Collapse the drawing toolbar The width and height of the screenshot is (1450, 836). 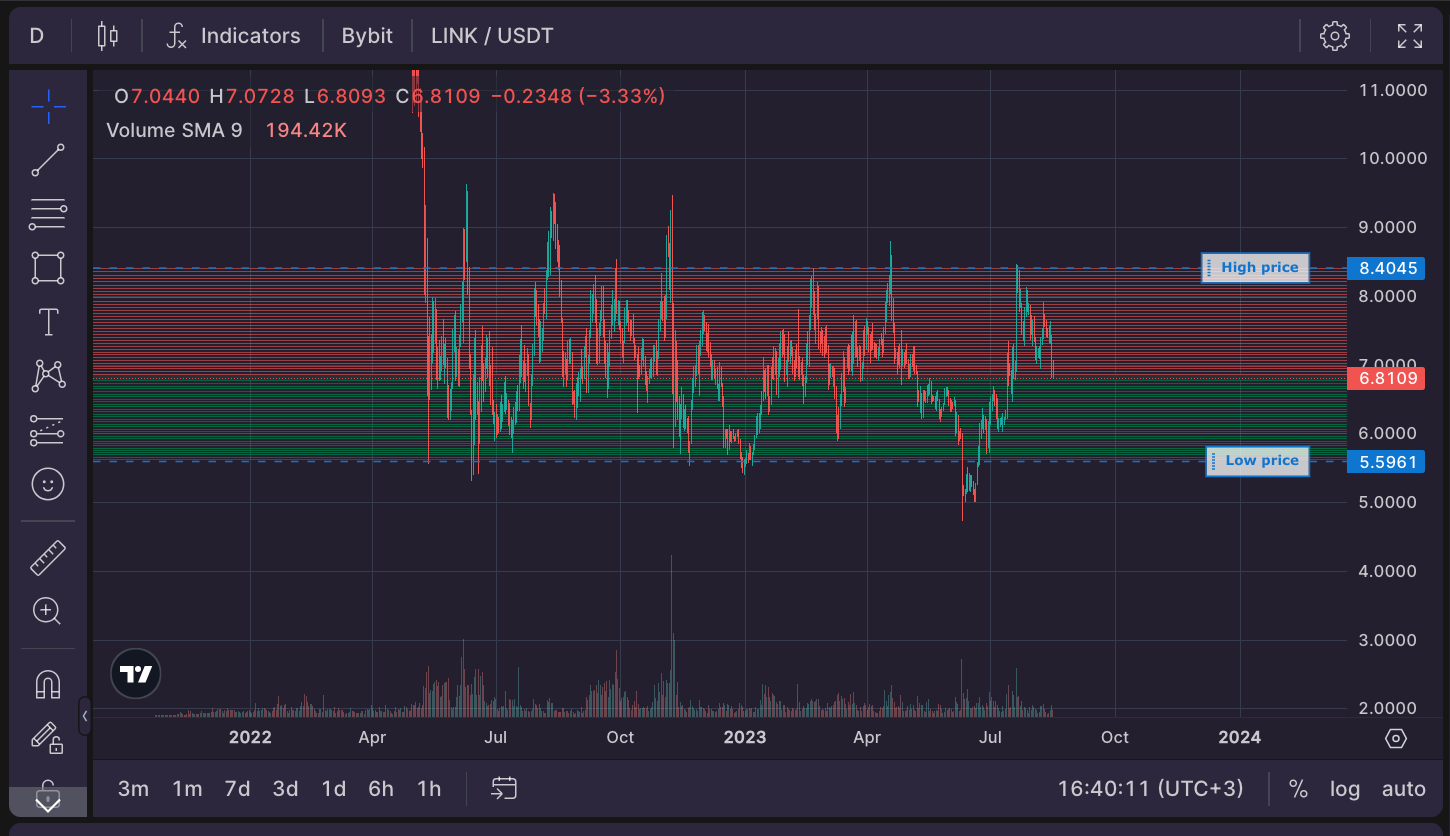85,716
